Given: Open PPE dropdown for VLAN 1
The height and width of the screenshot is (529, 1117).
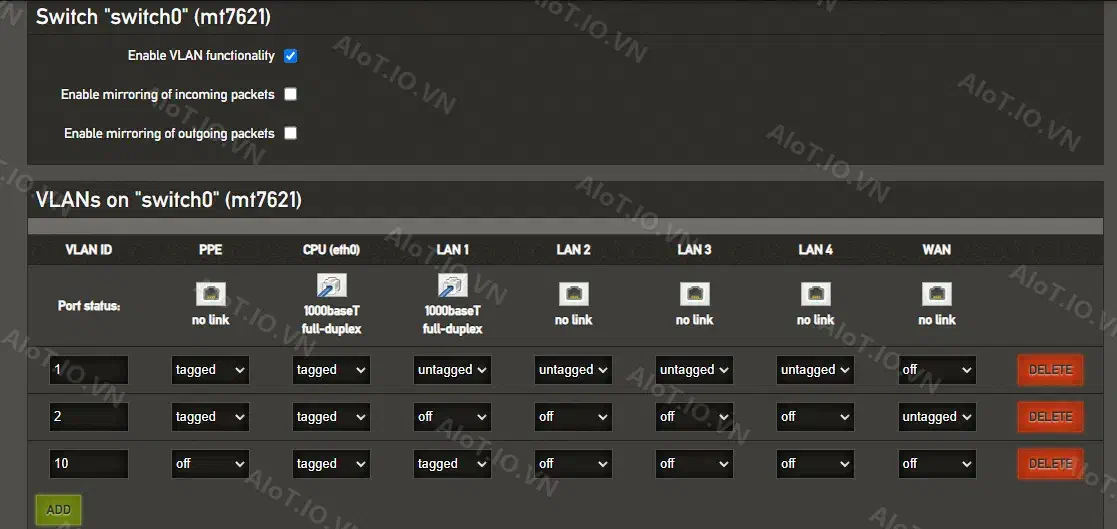Looking at the screenshot, I should (210, 370).
